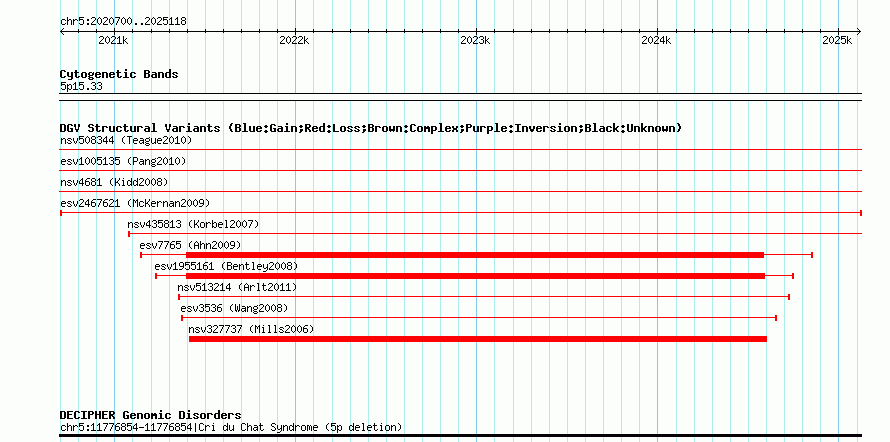Open the DECIPHER Genomic Disorders track title

click(150, 415)
